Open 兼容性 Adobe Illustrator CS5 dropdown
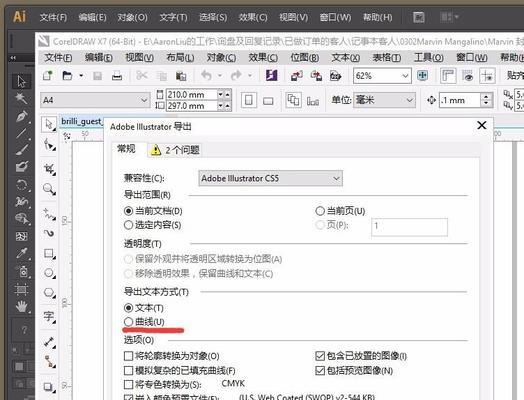524x400 pixels. (x=270, y=178)
